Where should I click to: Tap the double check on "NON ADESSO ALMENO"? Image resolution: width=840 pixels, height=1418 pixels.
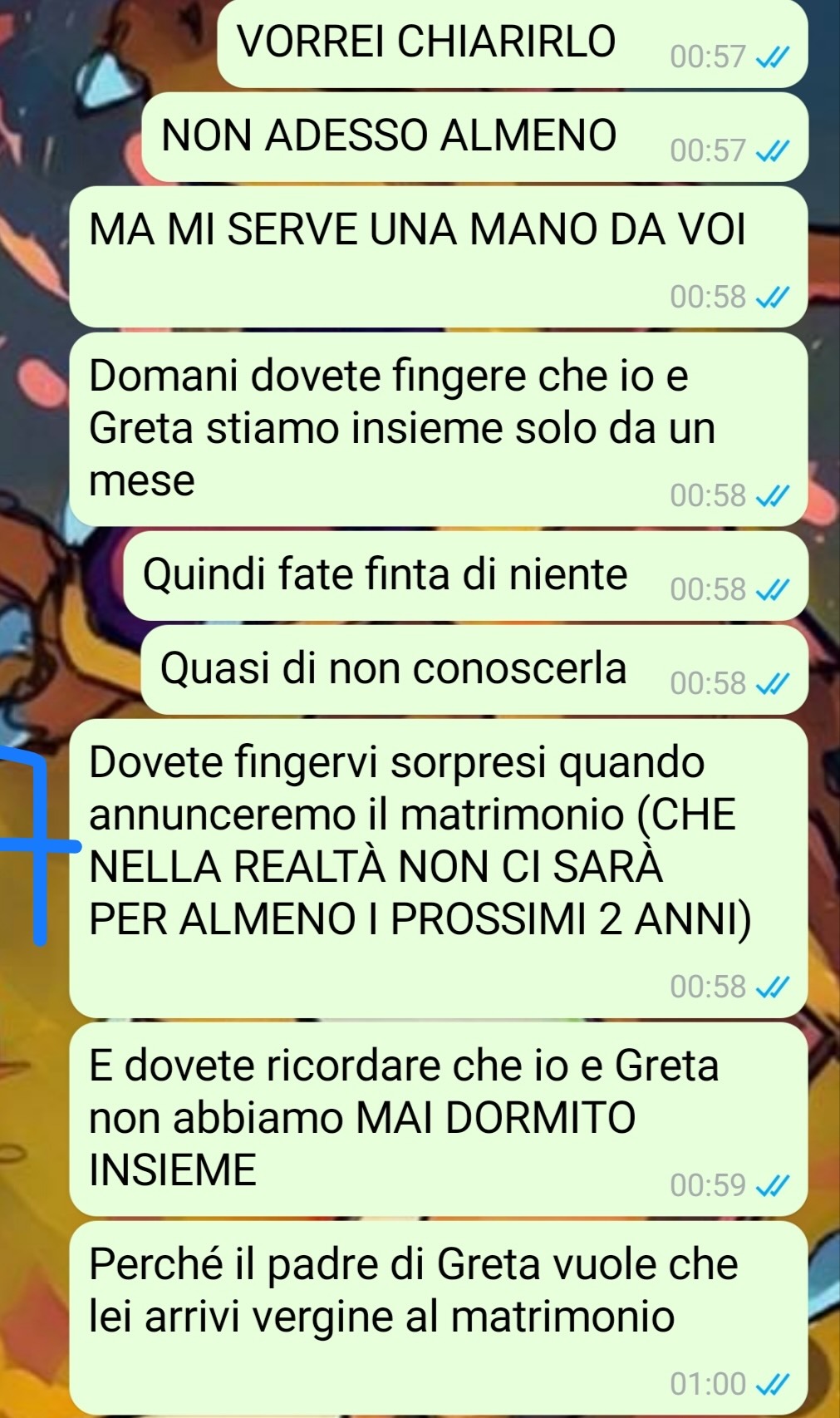coord(771,151)
